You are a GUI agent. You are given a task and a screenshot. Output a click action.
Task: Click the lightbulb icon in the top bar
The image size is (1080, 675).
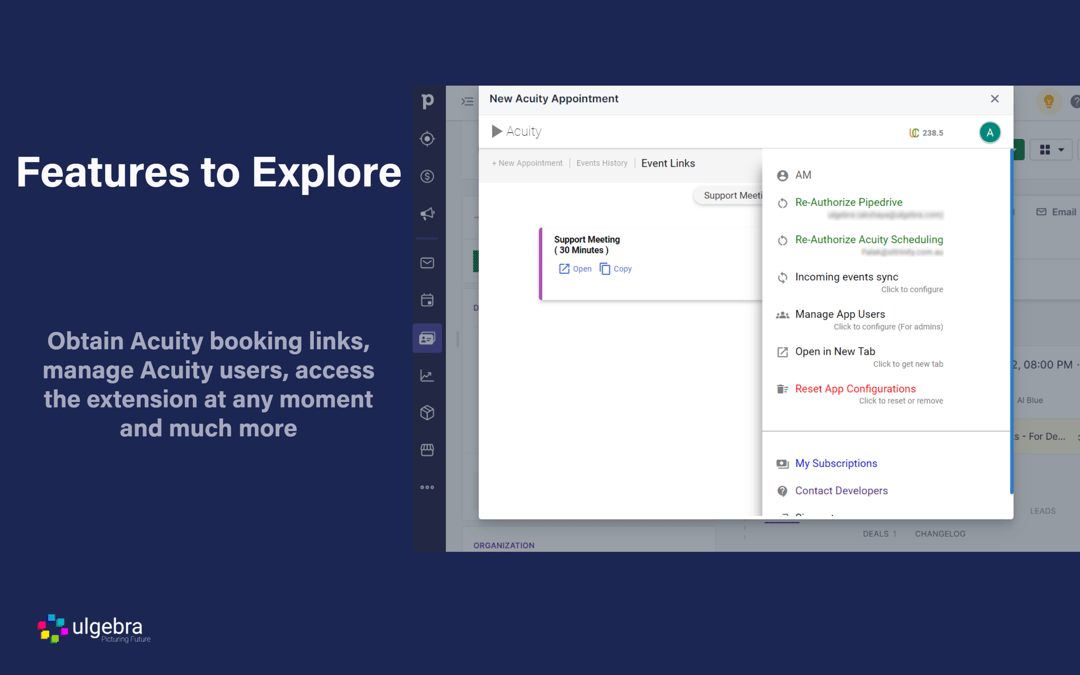pyautogui.click(x=1048, y=101)
